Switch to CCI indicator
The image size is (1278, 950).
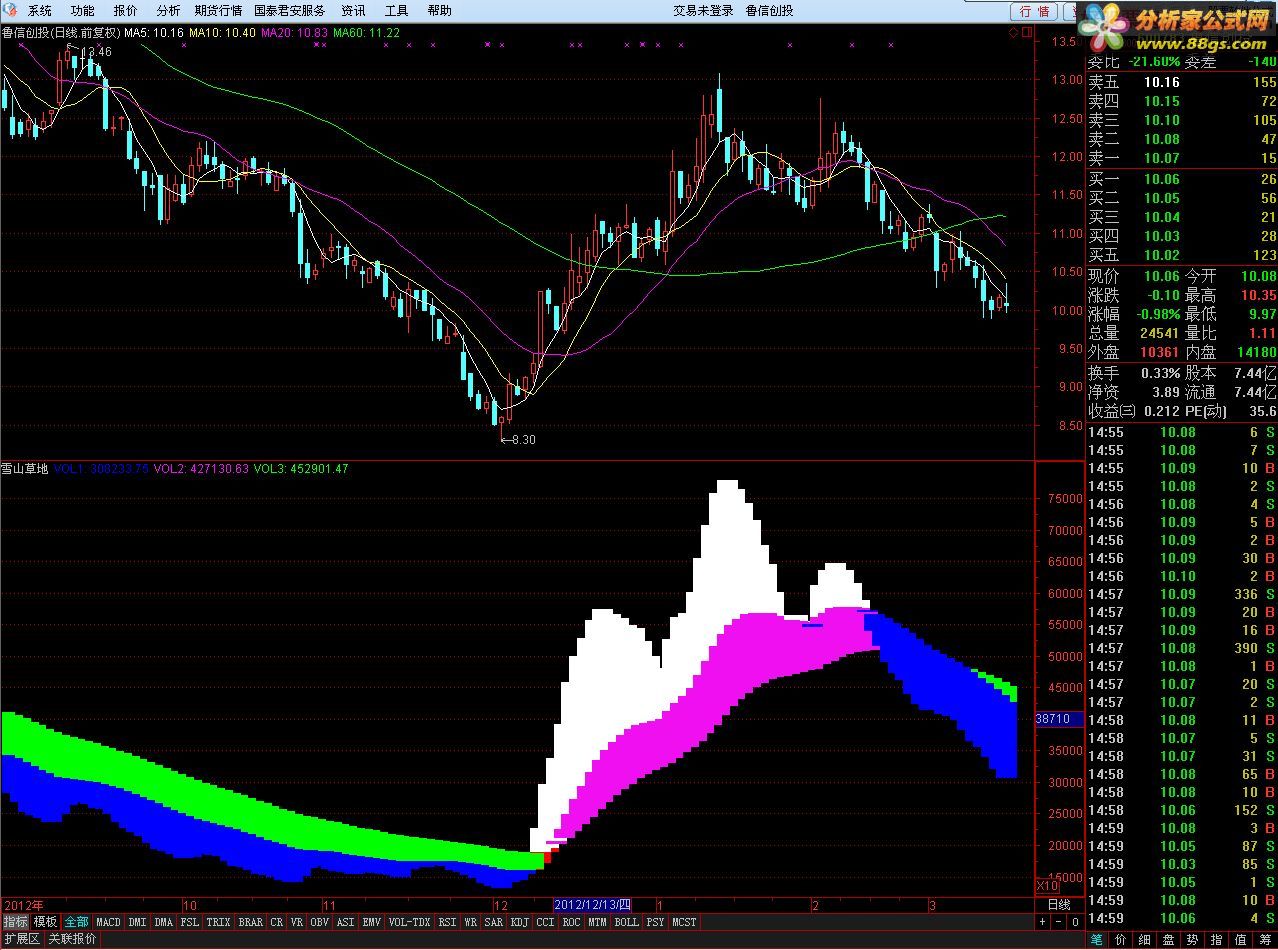(x=546, y=922)
